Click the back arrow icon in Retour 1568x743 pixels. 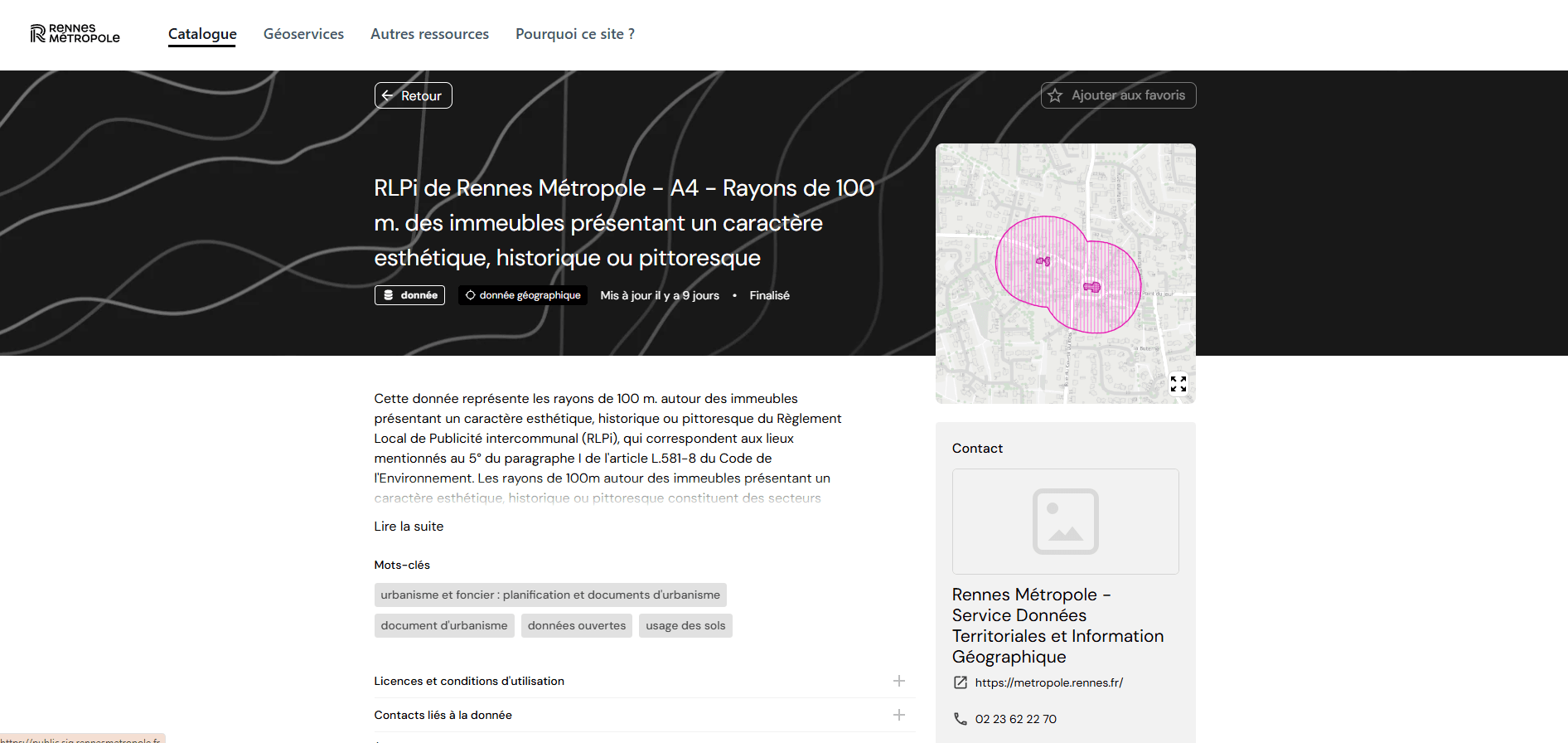coord(388,95)
